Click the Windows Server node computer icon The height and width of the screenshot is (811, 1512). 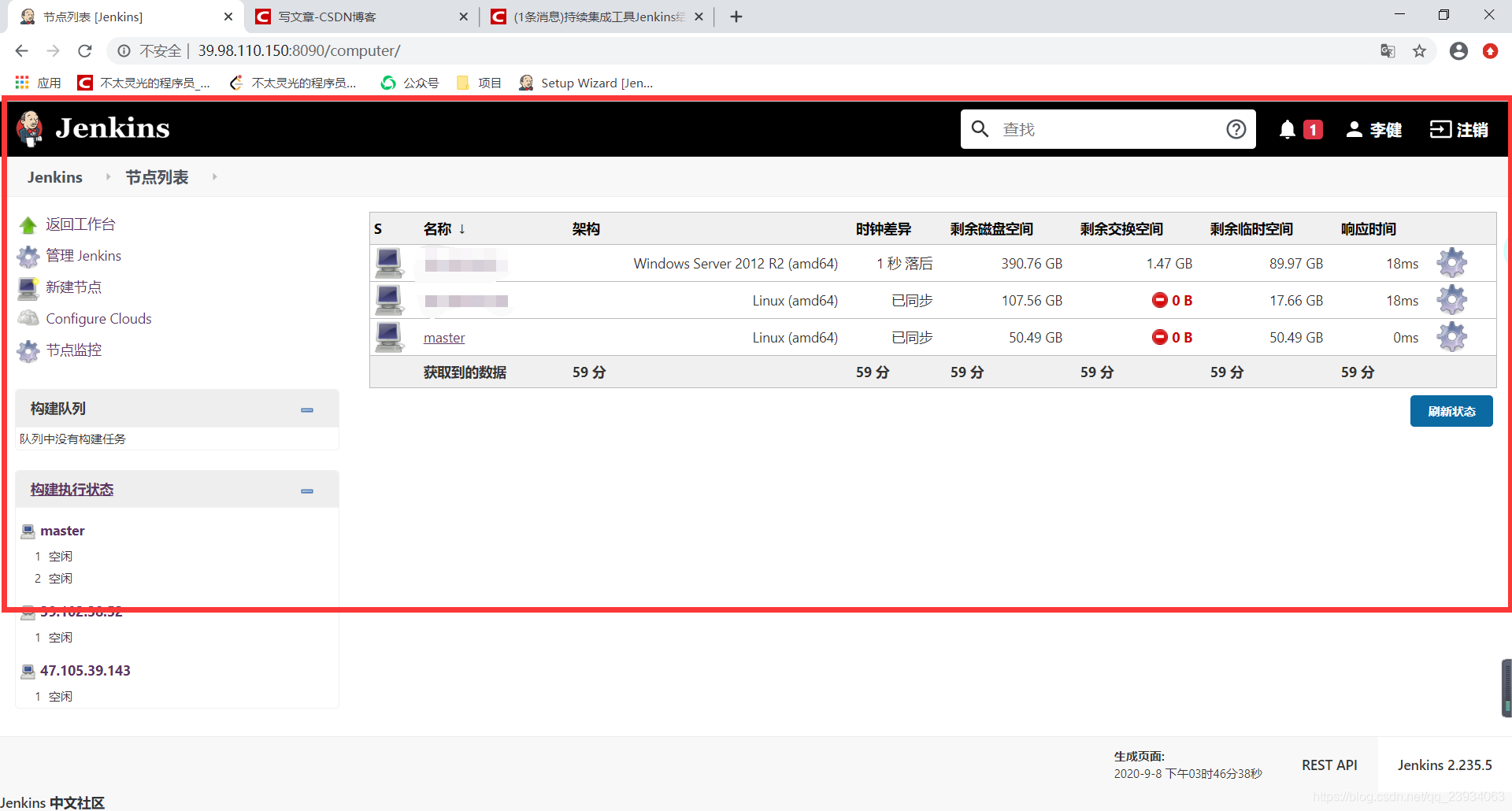point(389,263)
